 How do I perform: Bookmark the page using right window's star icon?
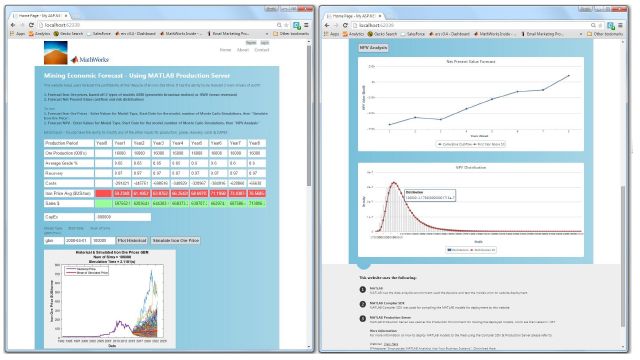tap(600, 25)
